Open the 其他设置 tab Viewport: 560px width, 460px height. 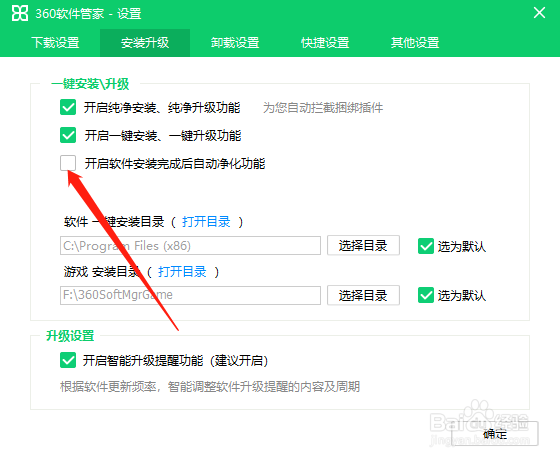(x=415, y=42)
